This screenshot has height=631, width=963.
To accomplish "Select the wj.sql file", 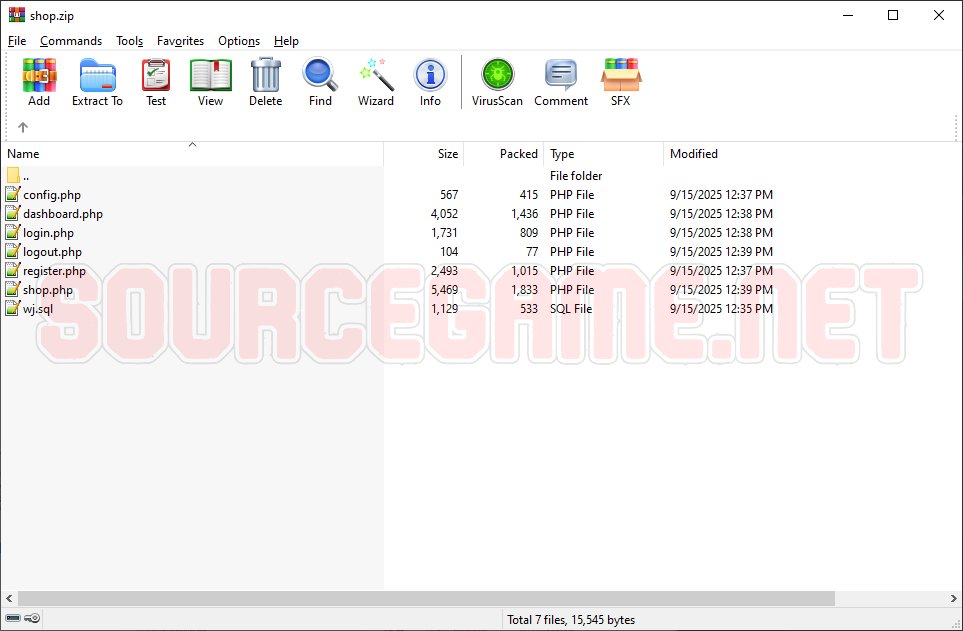I will (38, 309).
